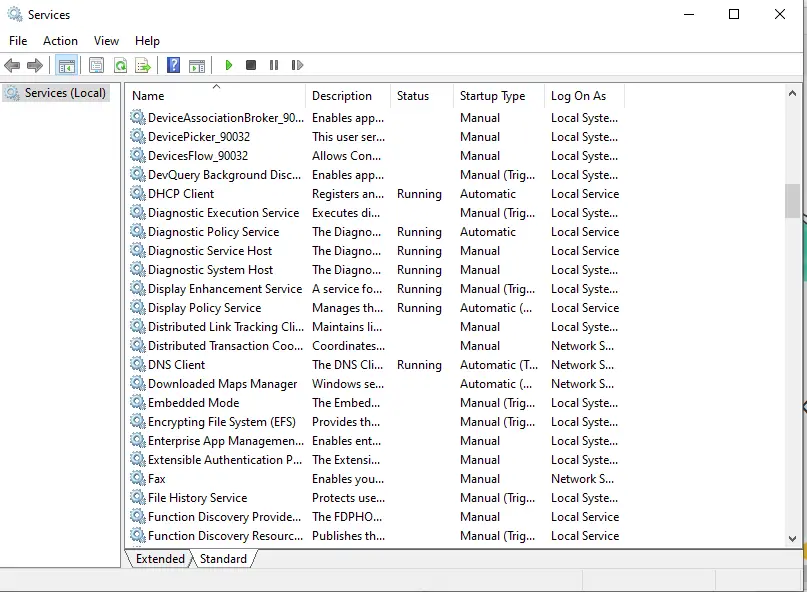Viewport: 807px width, 592px height.
Task: Click gear icon beside File History Service
Action: [137, 498]
